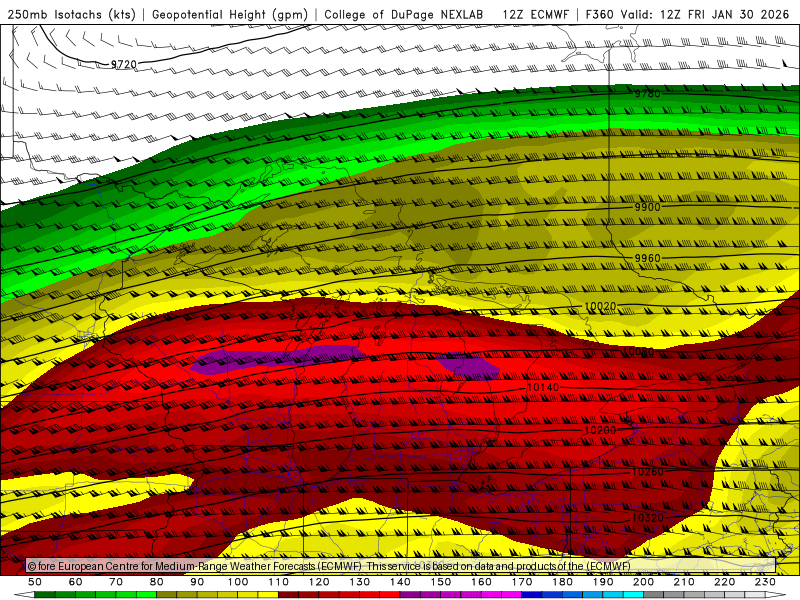
Task: Click the 190 value on the color scale
Action: pos(603,582)
